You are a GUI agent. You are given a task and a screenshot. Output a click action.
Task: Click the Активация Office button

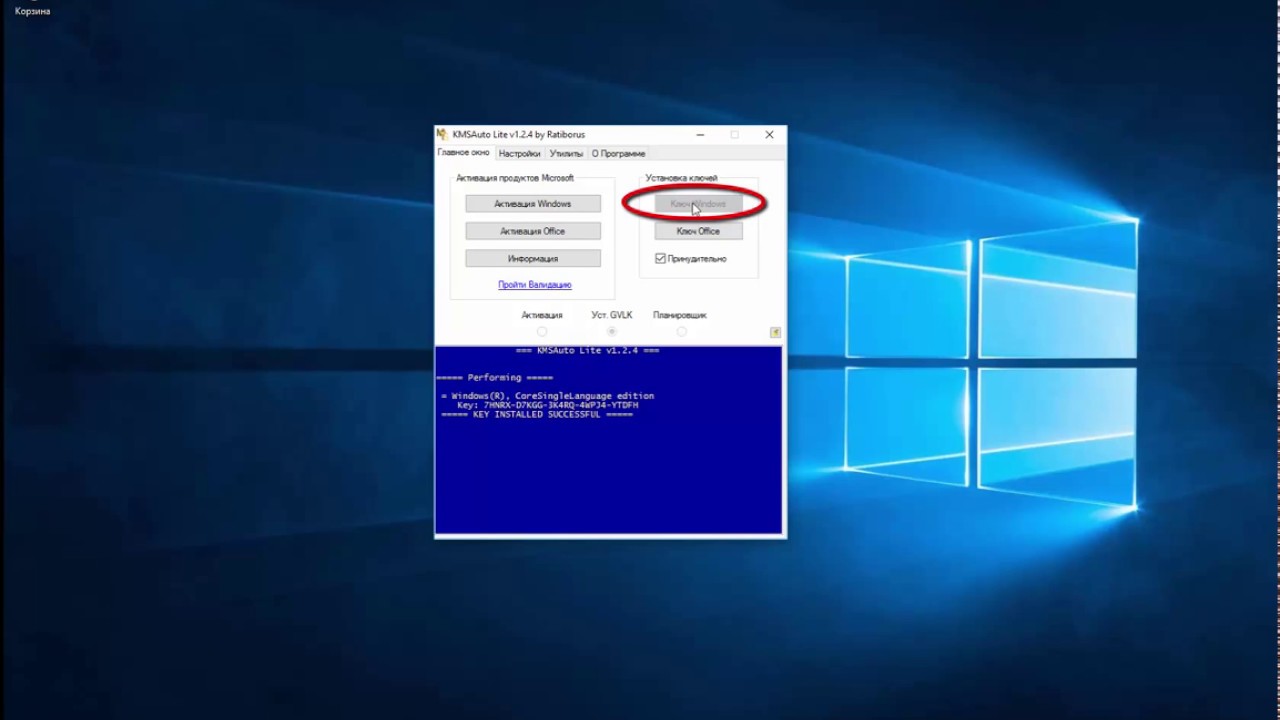coord(533,231)
